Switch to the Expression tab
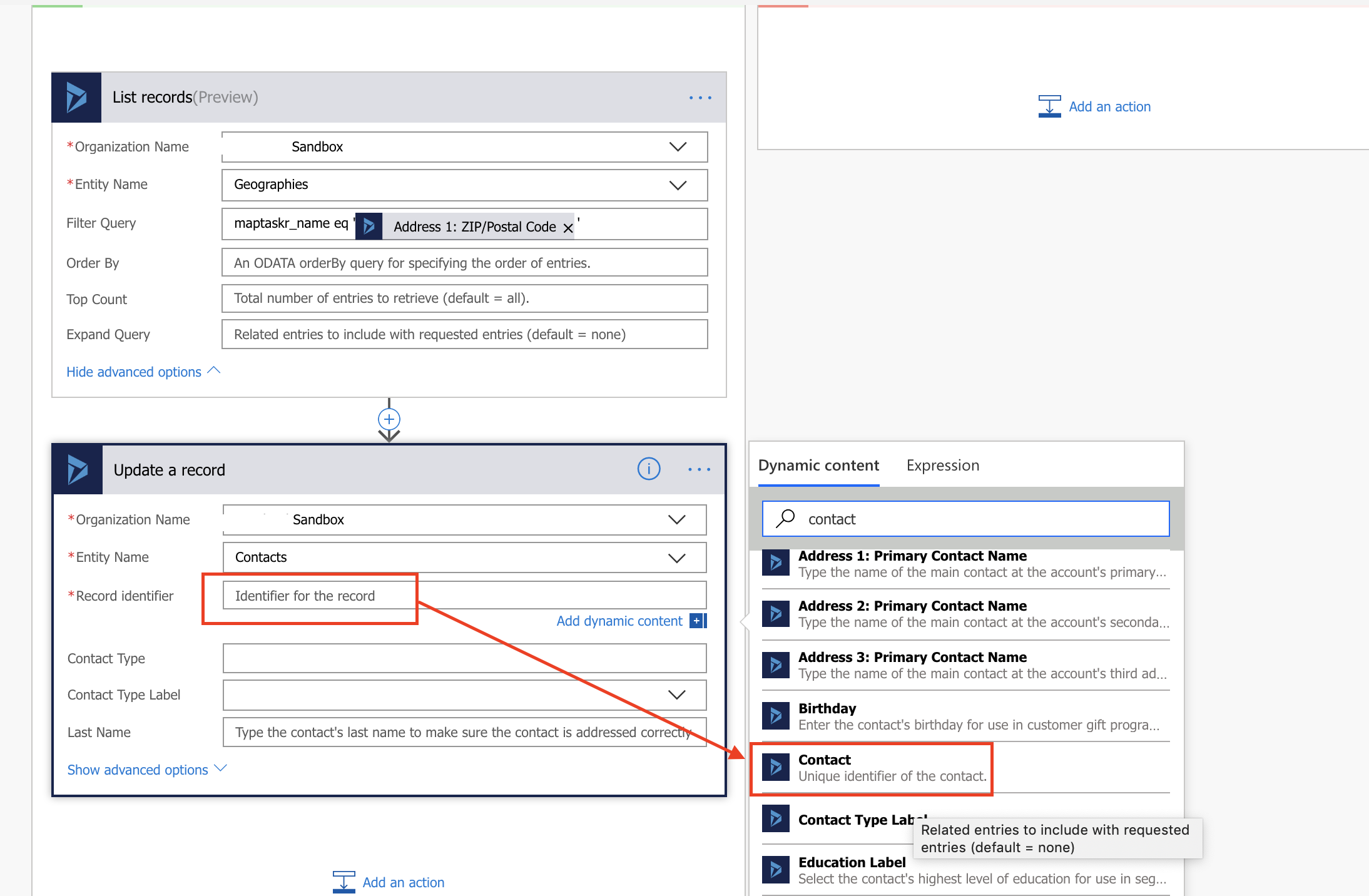 (x=942, y=466)
